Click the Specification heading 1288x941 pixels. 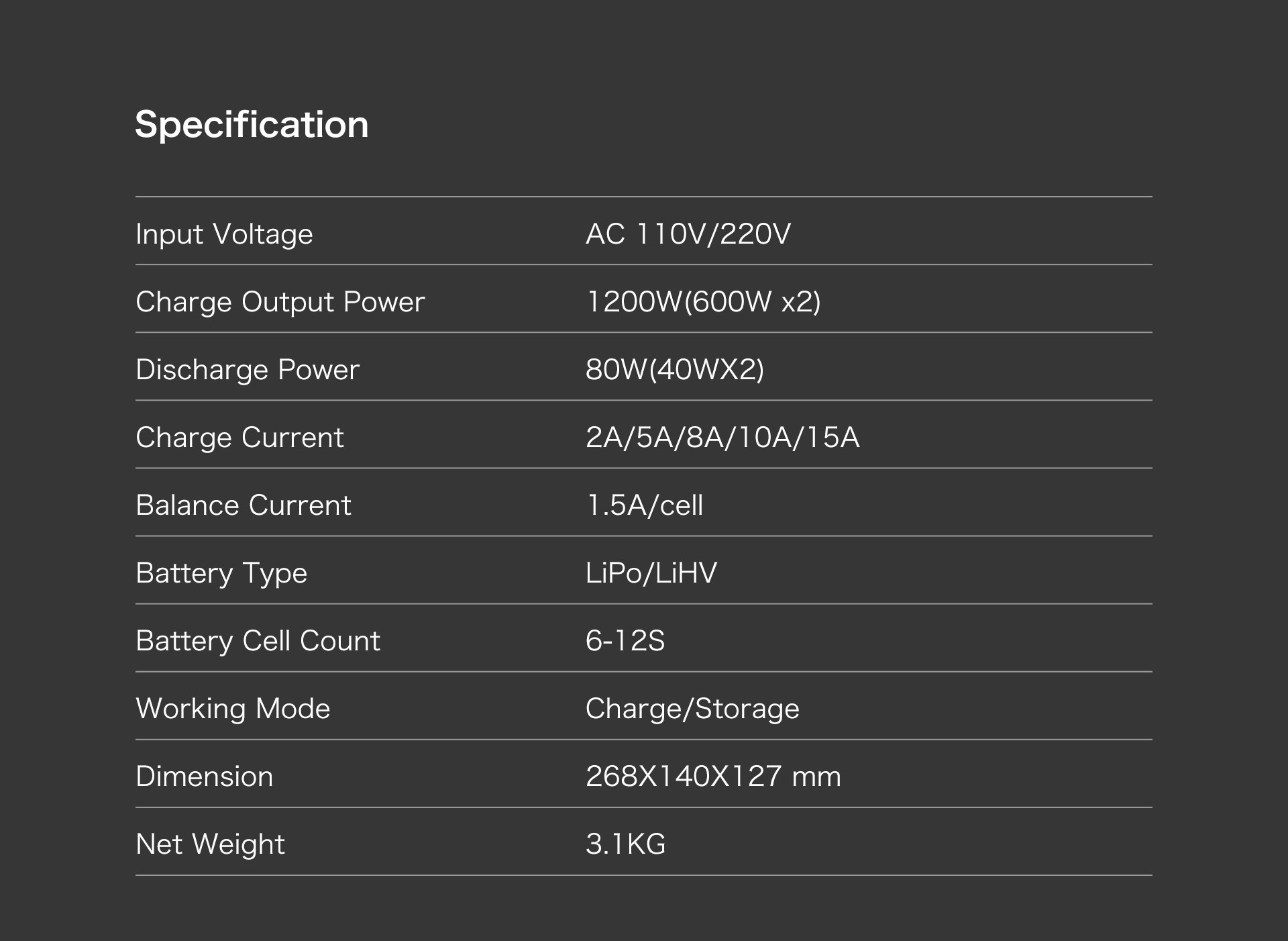(x=252, y=125)
